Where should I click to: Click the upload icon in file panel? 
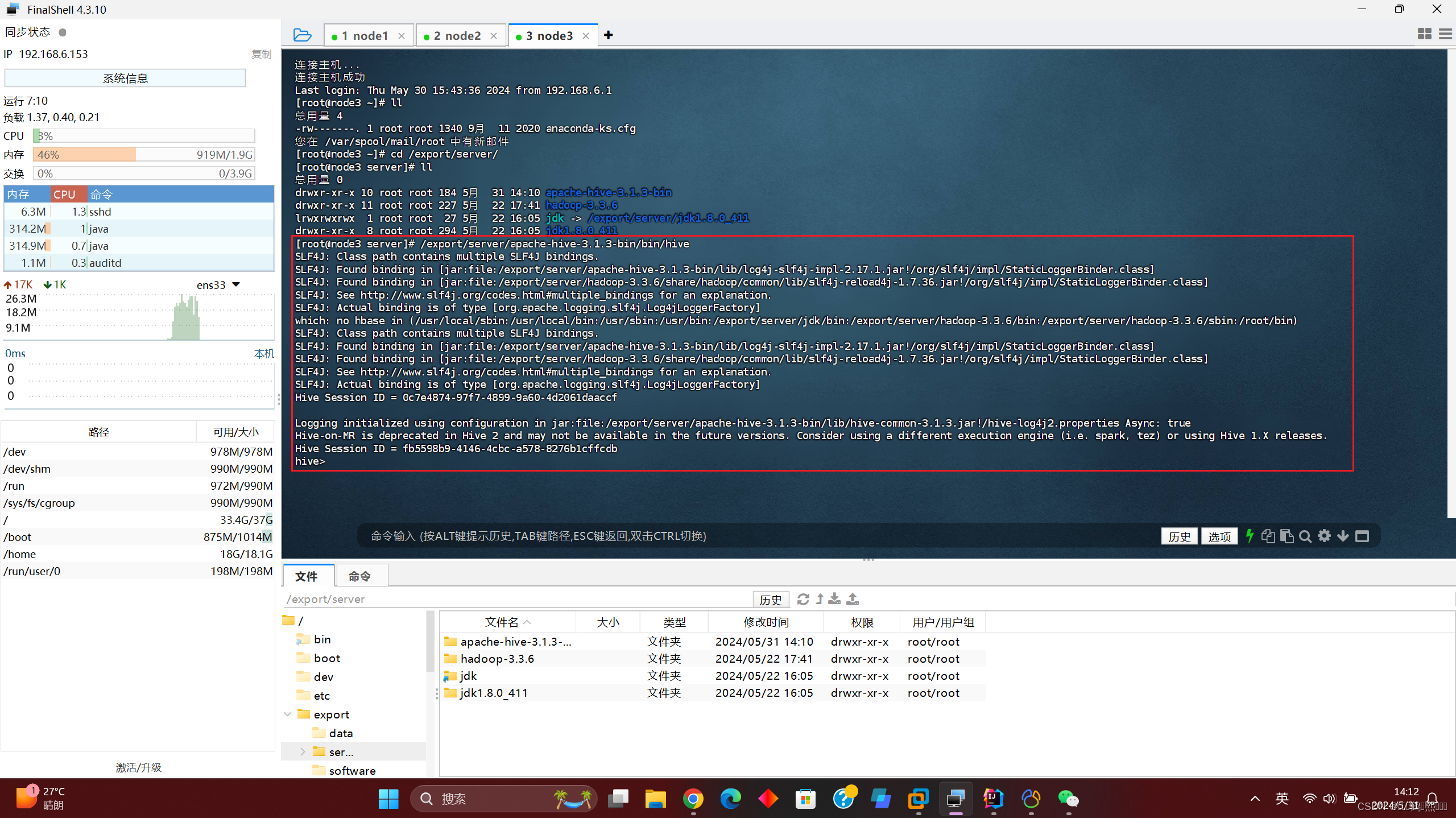853,599
